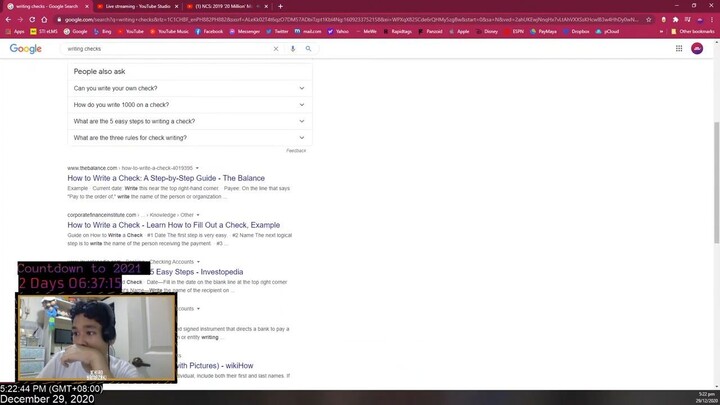The width and height of the screenshot is (720, 405).
Task: Go back to the previous page
Action: coord(8,20)
